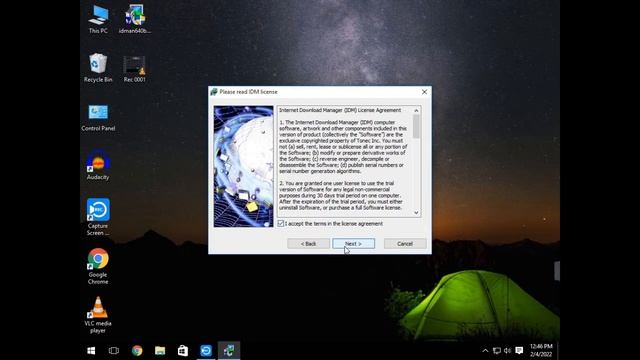This screenshot has height=360, width=640.
Task: Click the license text scroll down arrow
Action: click(416, 213)
